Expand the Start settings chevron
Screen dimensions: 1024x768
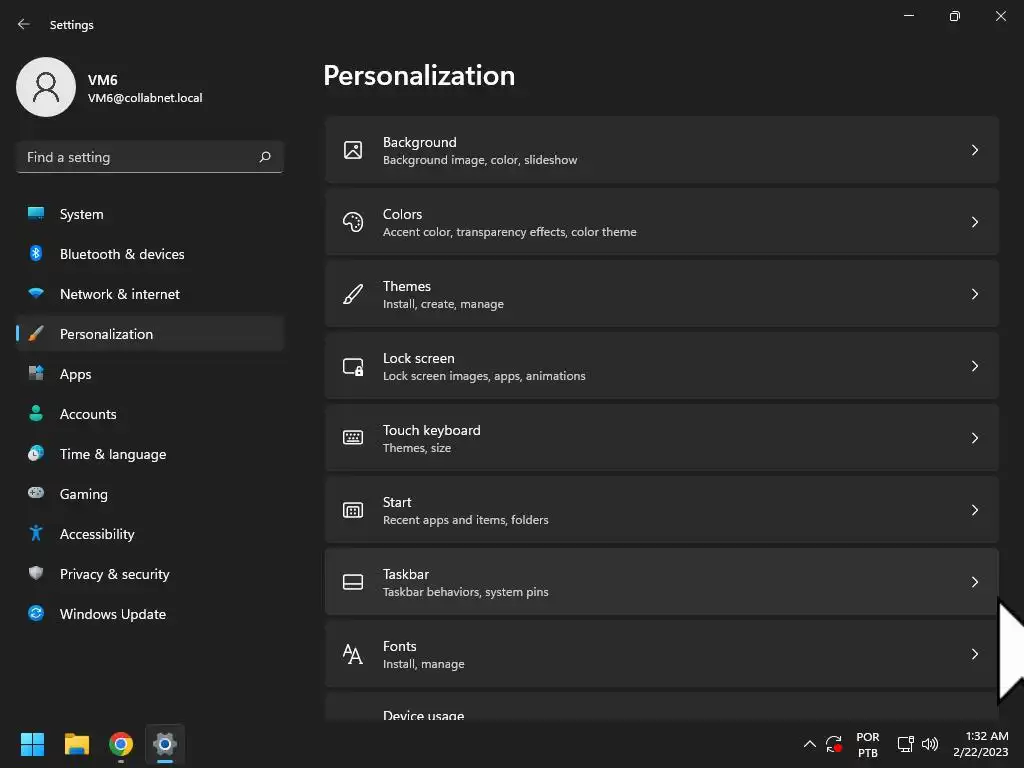pos(974,510)
